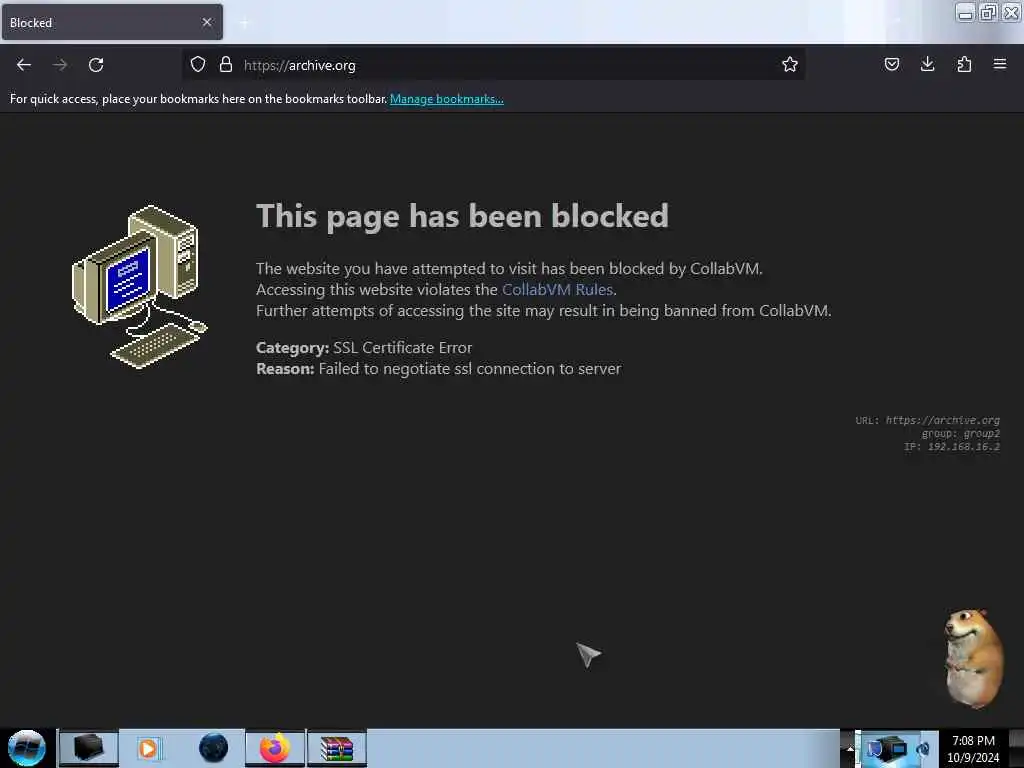
Task: Open the Firefox hamburger menu
Action: (x=1000, y=64)
